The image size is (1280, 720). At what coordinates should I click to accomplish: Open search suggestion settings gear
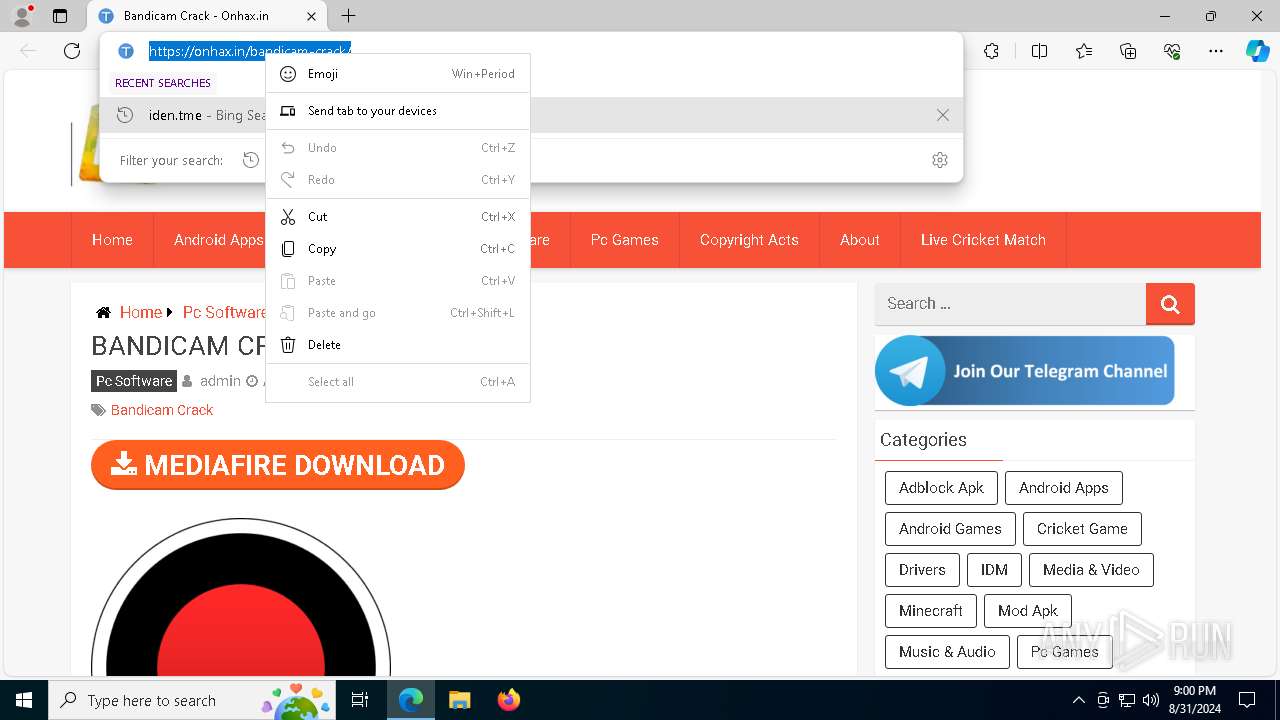pos(939,160)
